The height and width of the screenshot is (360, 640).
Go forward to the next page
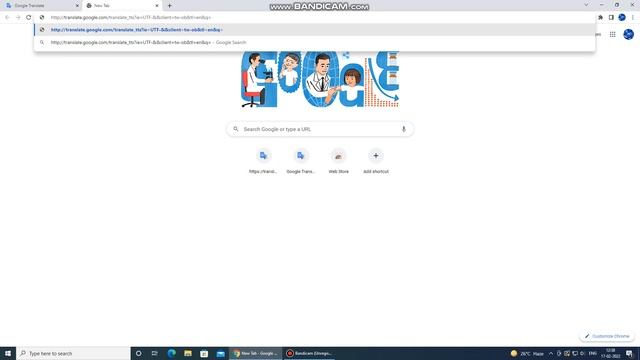(x=18, y=18)
